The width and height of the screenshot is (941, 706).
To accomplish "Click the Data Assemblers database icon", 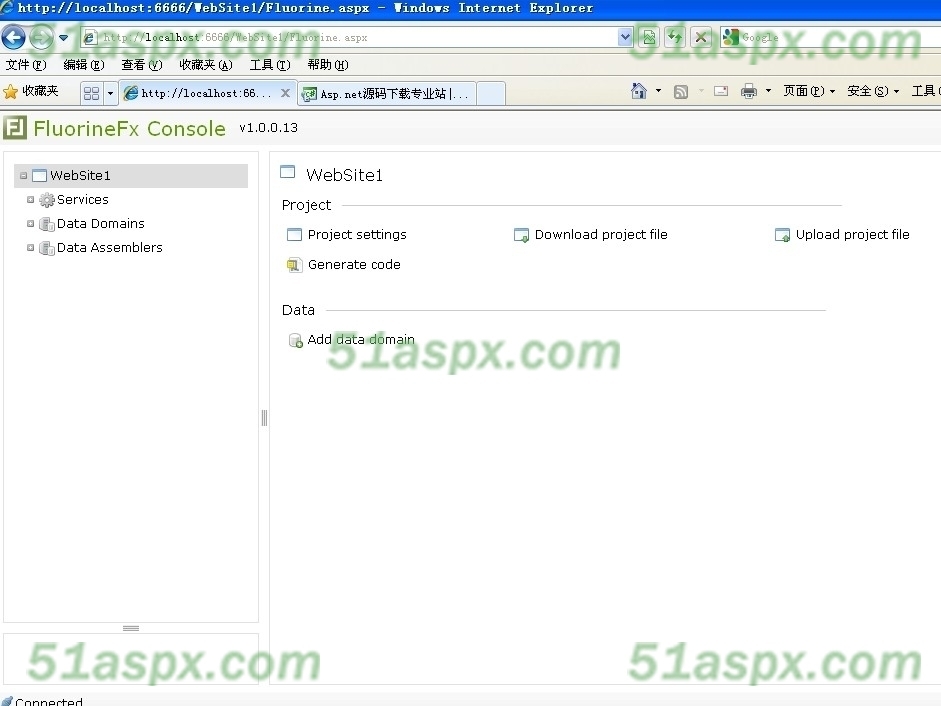I will coord(46,248).
